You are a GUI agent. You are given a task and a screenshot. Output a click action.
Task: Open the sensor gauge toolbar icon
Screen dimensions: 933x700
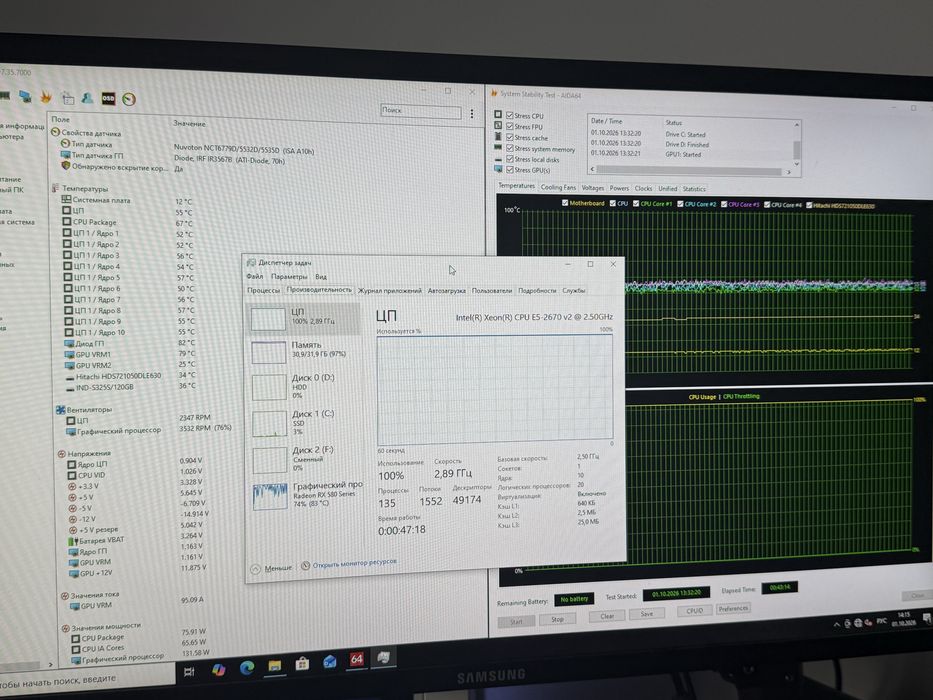point(129,99)
